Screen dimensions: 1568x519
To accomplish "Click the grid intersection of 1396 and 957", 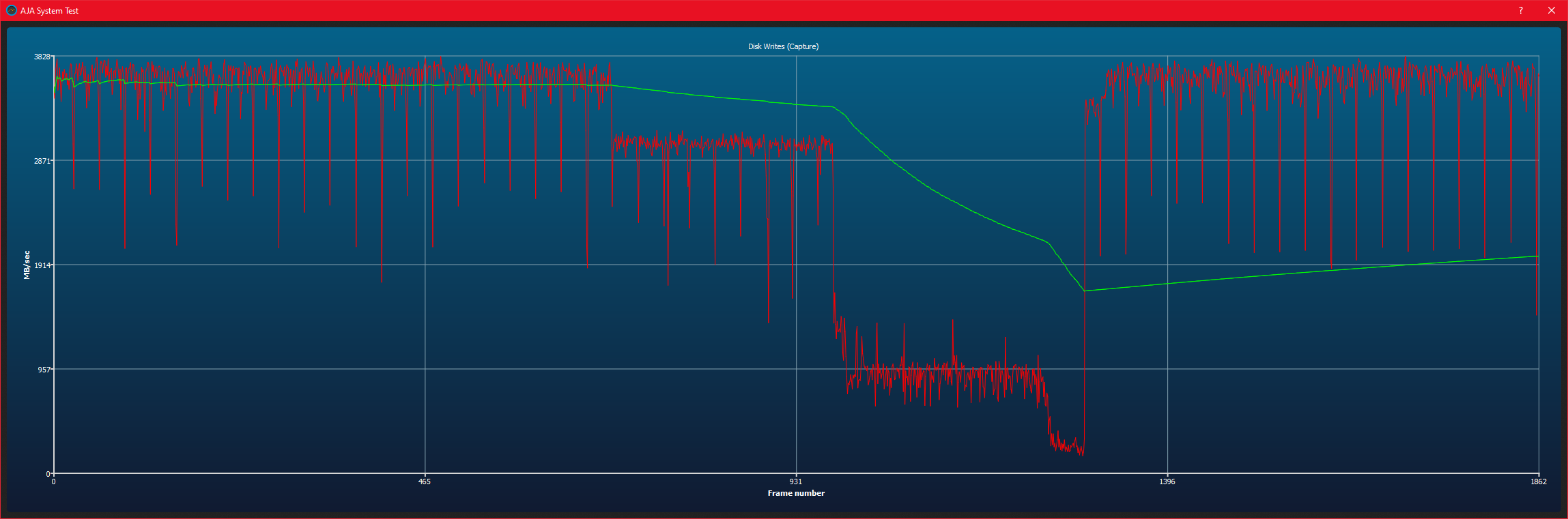I will tap(1167, 369).
